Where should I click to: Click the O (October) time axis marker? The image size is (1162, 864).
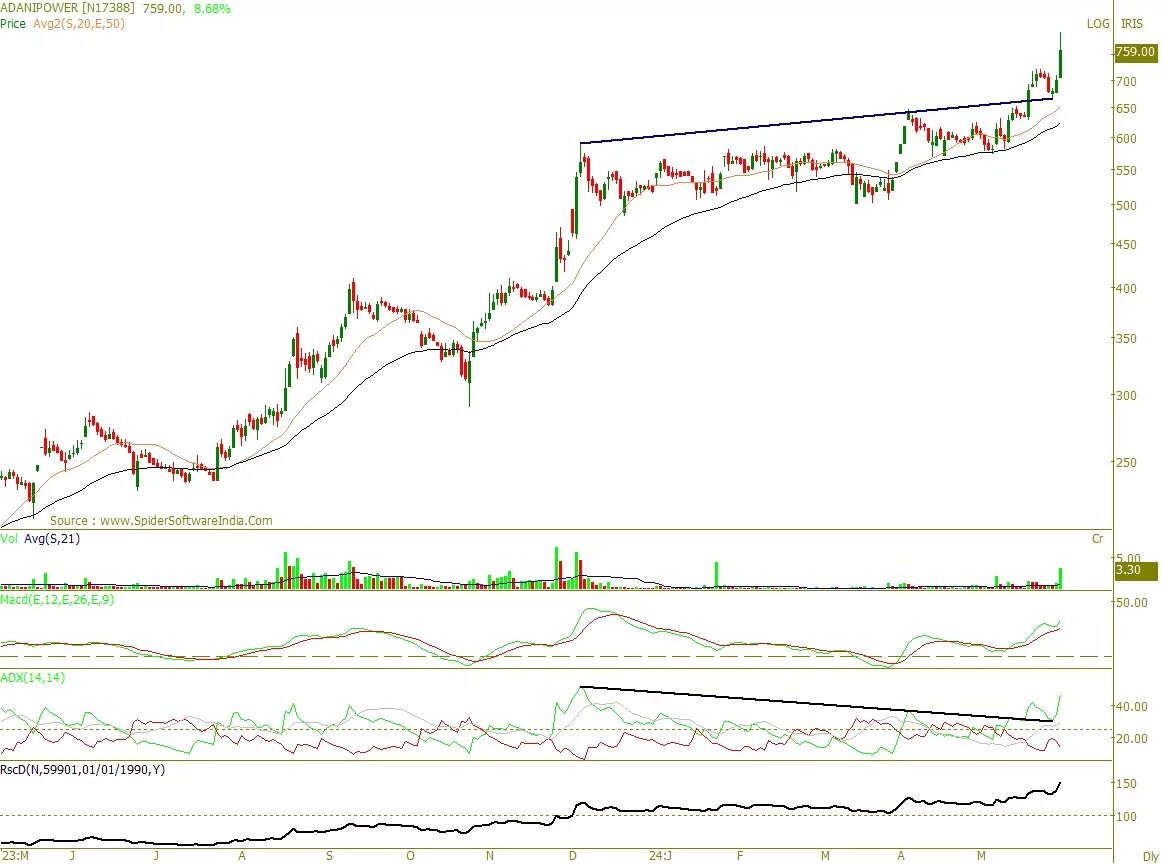click(x=411, y=856)
